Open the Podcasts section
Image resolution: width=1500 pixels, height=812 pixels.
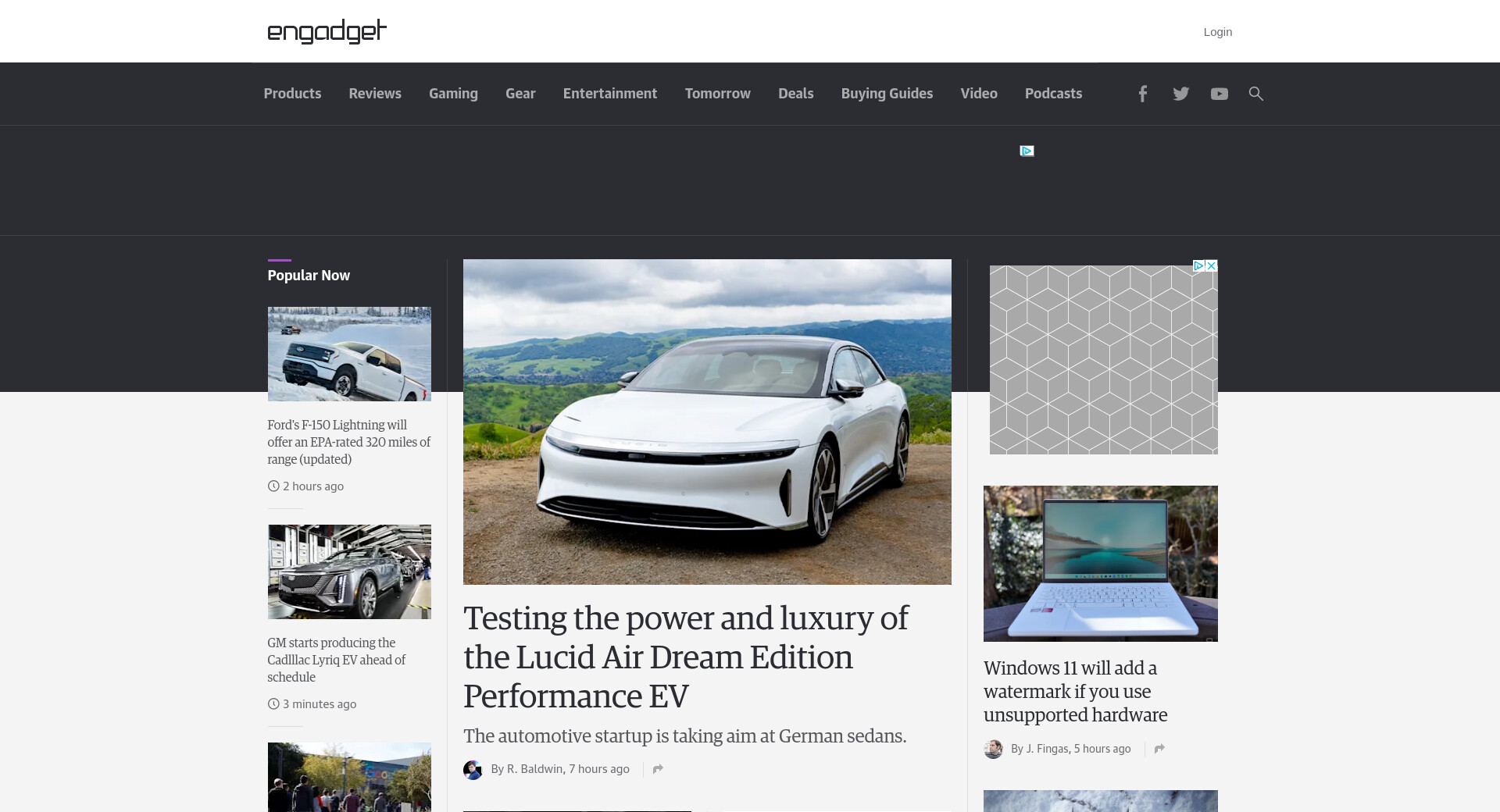pos(1053,94)
